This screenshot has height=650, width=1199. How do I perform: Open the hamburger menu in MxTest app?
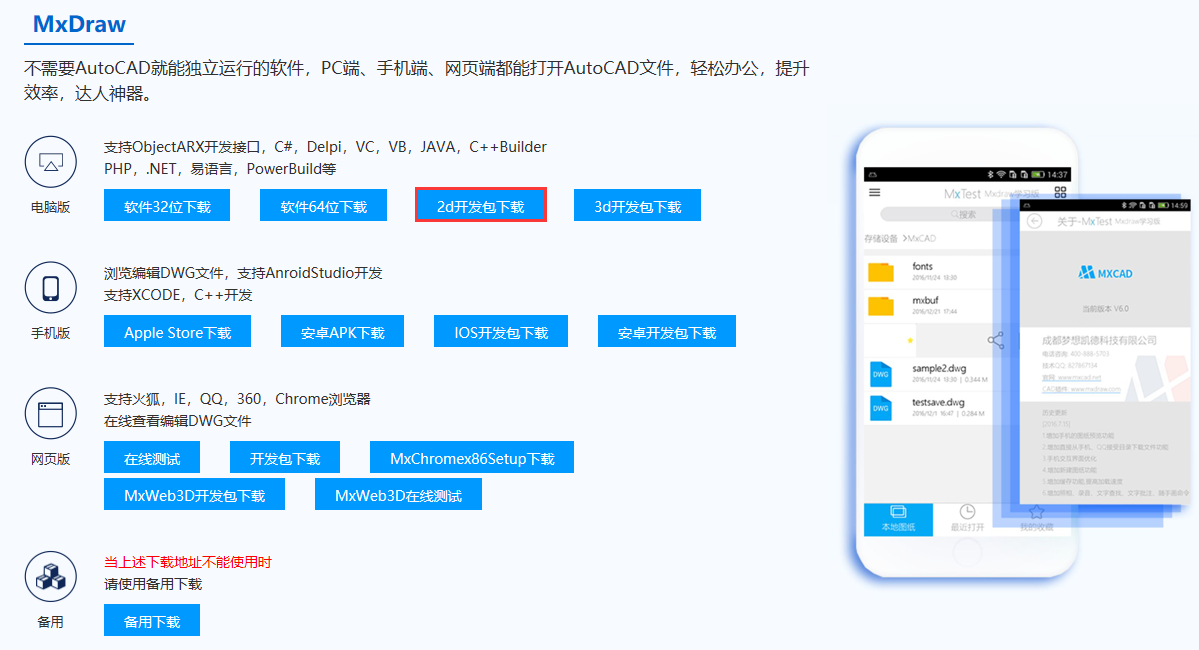pyautogui.click(x=874, y=192)
